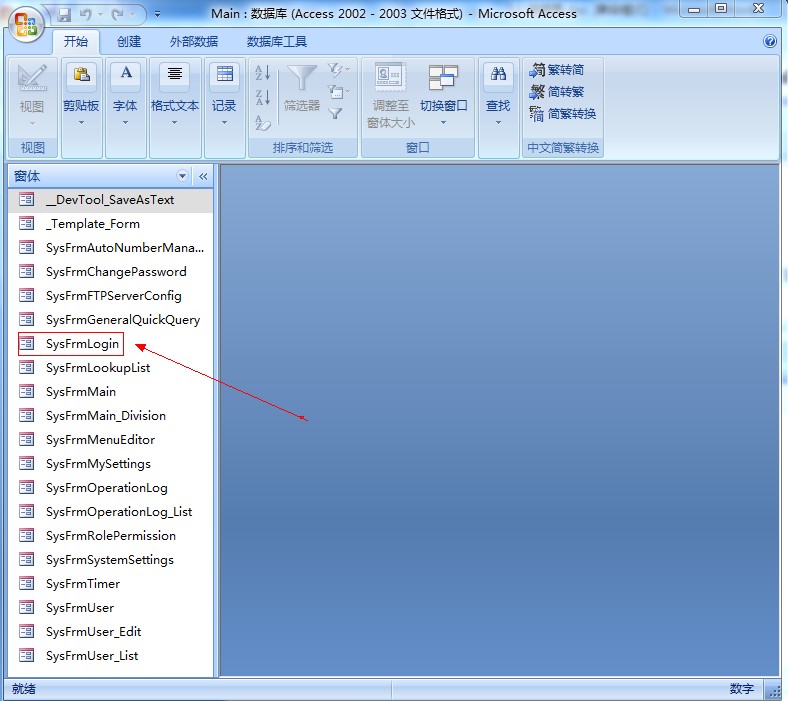
Task: Select the SysFrmLogin form
Action: 111,344
